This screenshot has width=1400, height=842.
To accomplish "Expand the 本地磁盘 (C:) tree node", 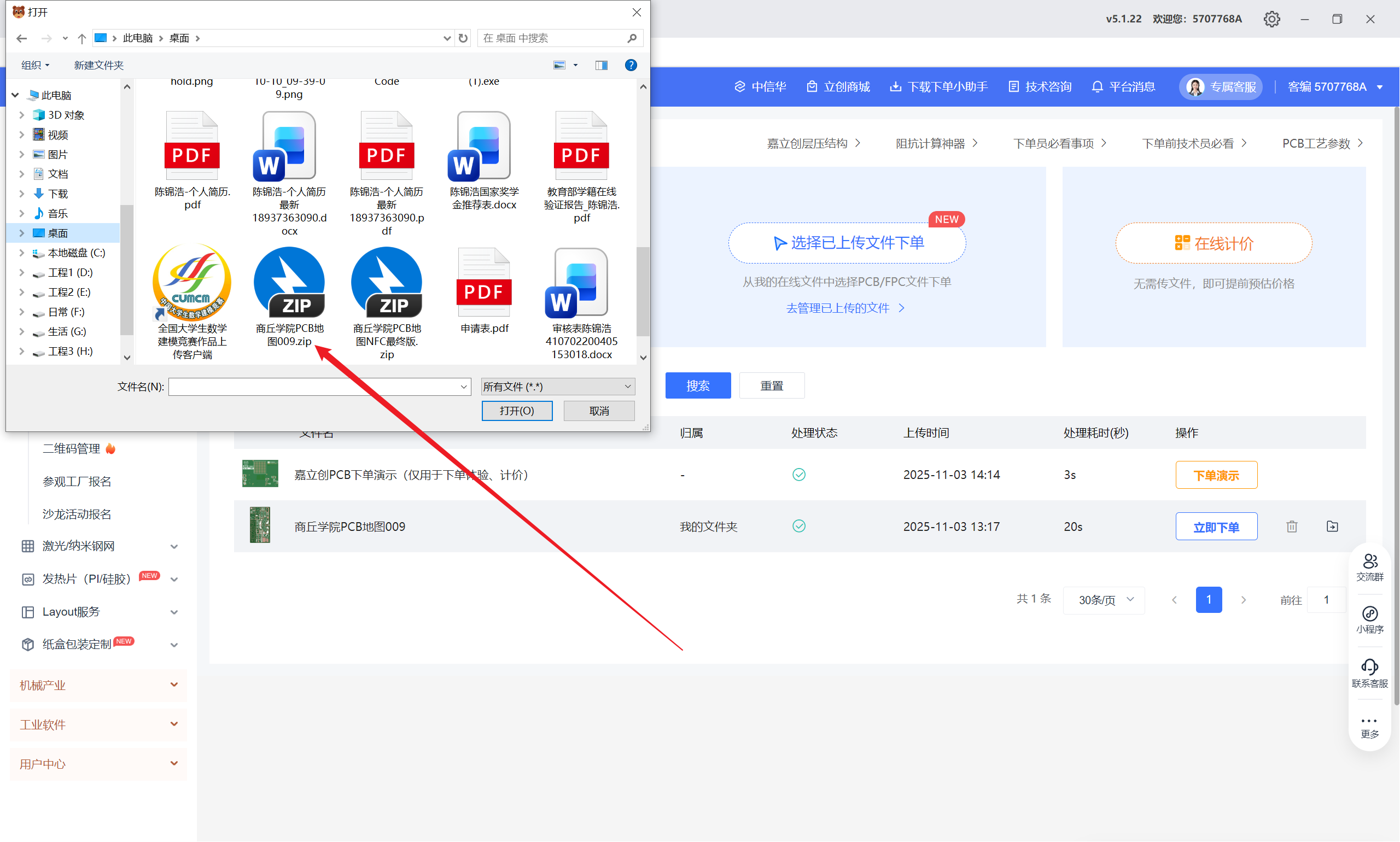I will tap(21, 253).
